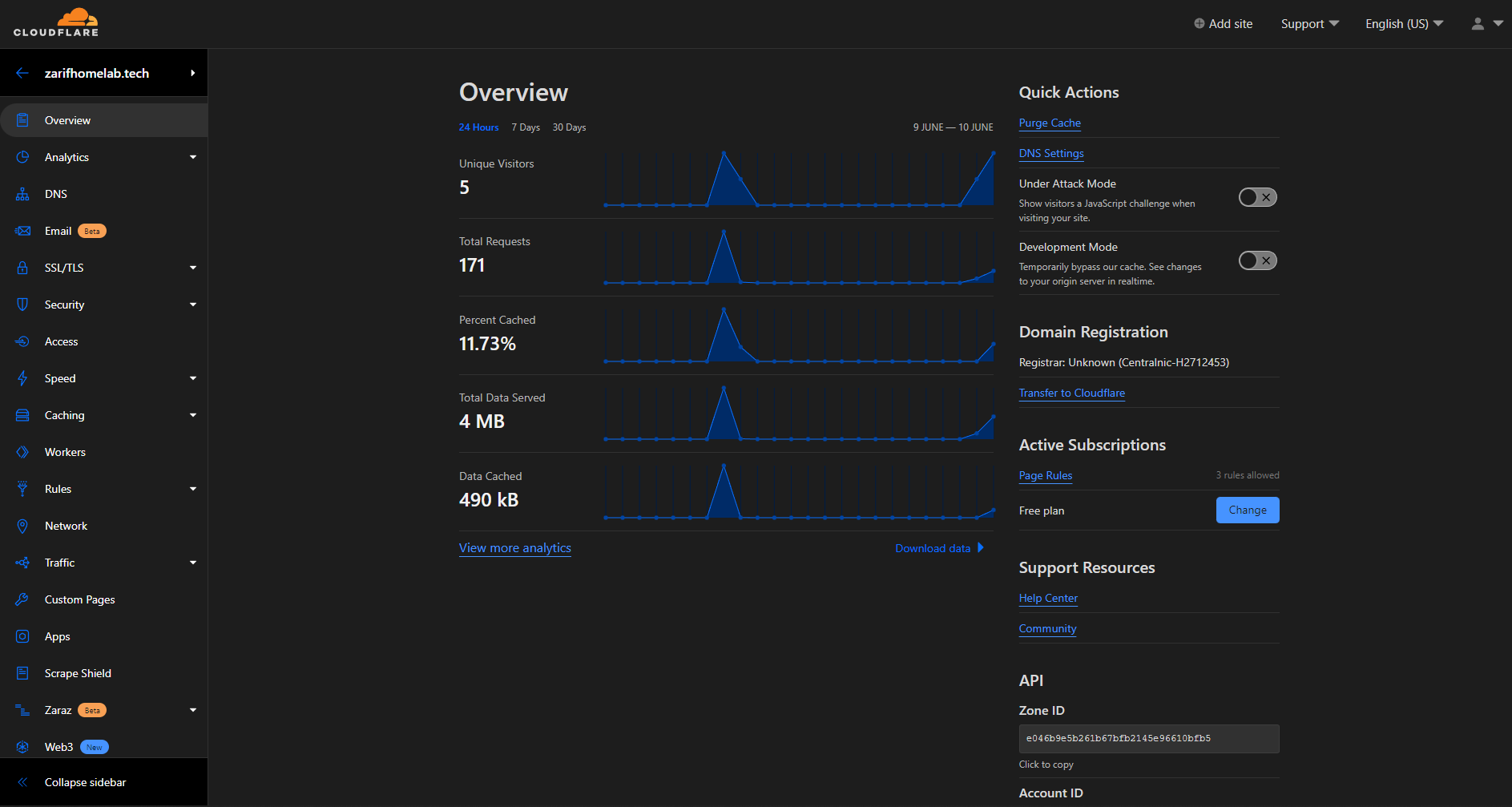The height and width of the screenshot is (807, 1512).
Task: Click the Network location pin icon
Action: point(22,526)
